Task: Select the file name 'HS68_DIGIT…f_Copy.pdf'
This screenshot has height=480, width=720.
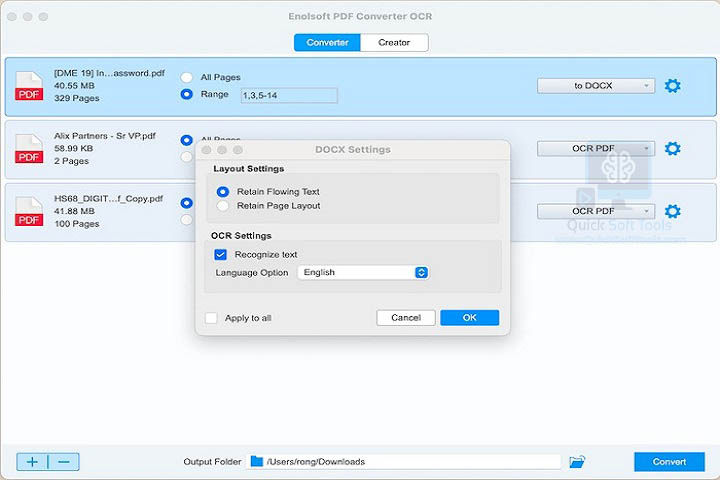Action: point(108,198)
